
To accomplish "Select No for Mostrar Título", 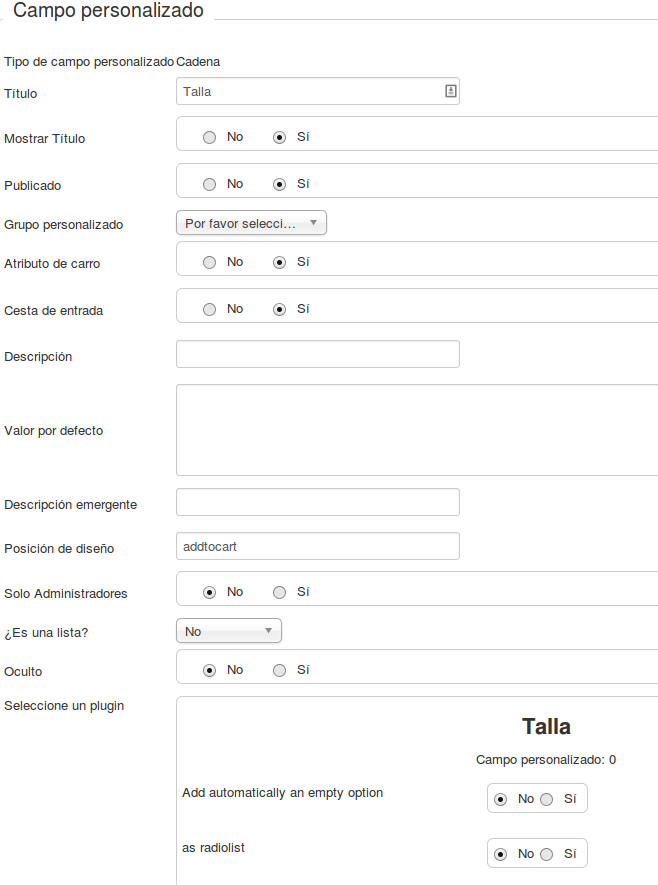I will tap(209, 138).
